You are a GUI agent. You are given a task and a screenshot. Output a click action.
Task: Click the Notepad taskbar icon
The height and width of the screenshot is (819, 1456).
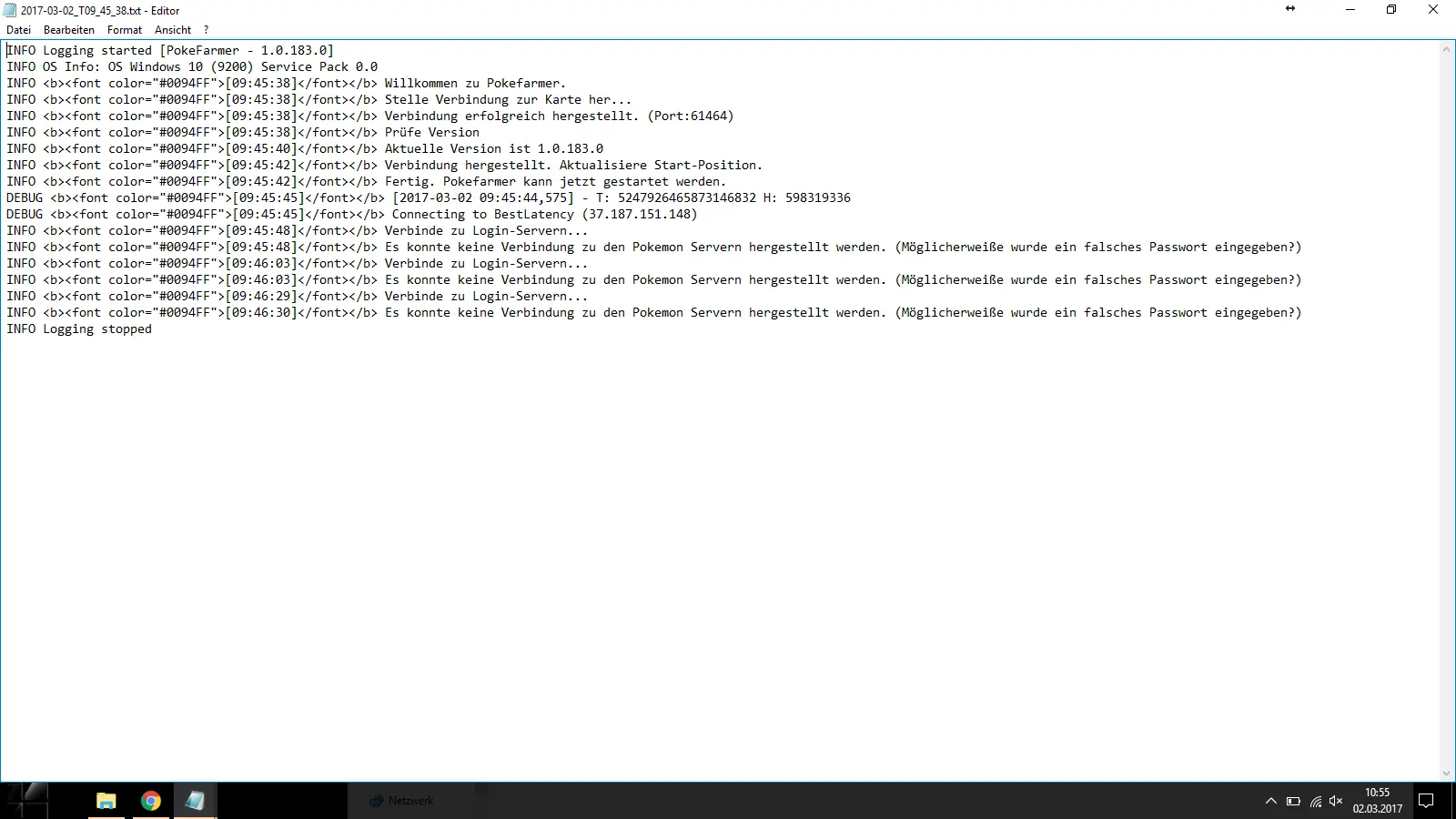(x=195, y=801)
